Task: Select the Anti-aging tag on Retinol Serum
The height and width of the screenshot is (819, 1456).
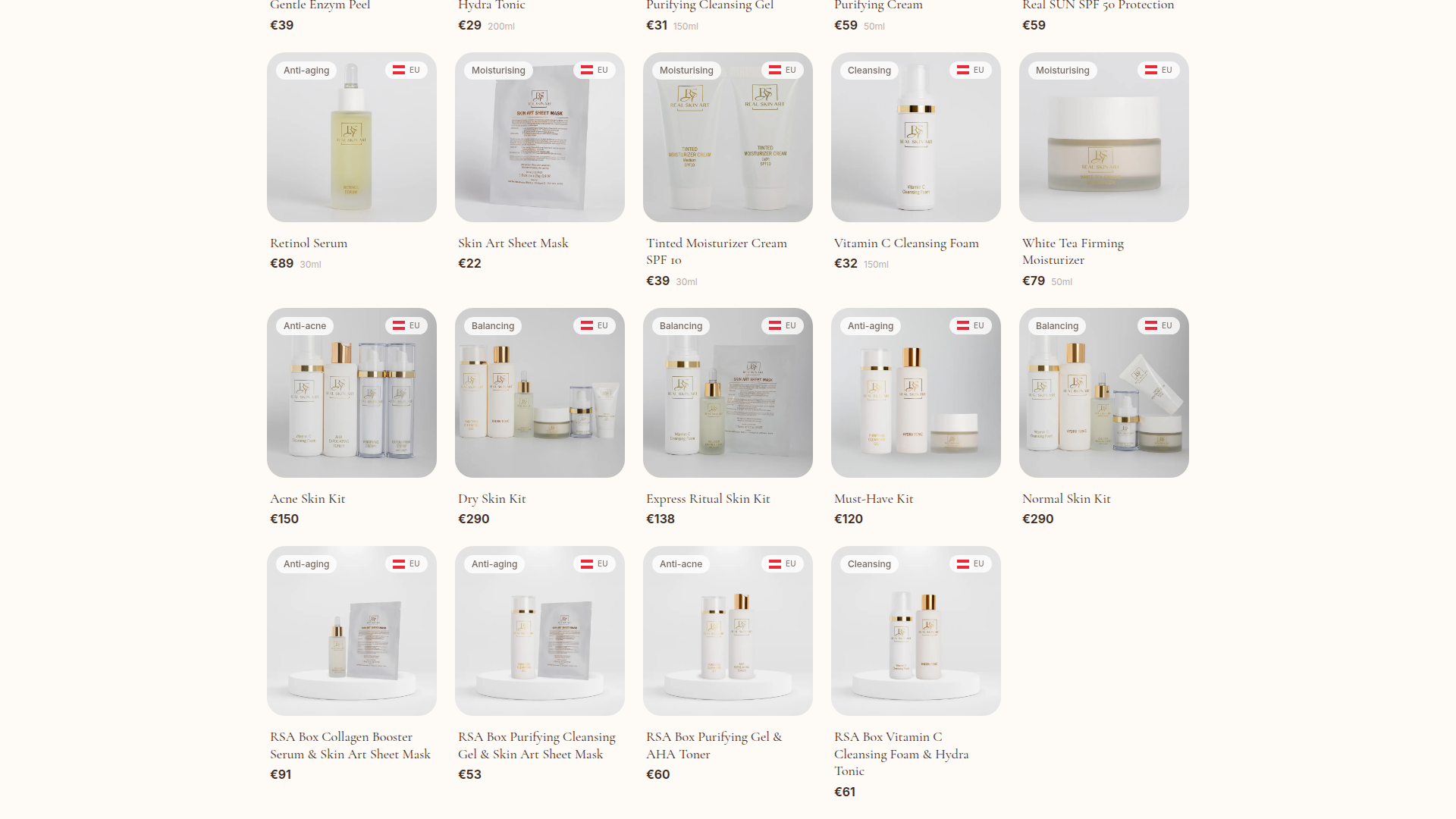Action: click(x=306, y=71)
